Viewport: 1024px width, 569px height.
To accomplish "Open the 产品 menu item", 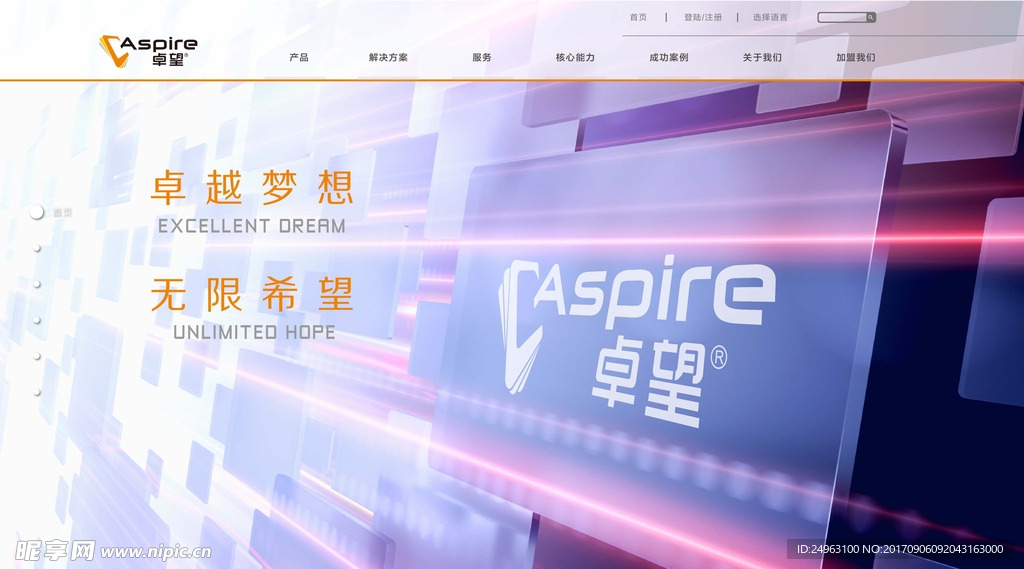I will click(299, 57).
